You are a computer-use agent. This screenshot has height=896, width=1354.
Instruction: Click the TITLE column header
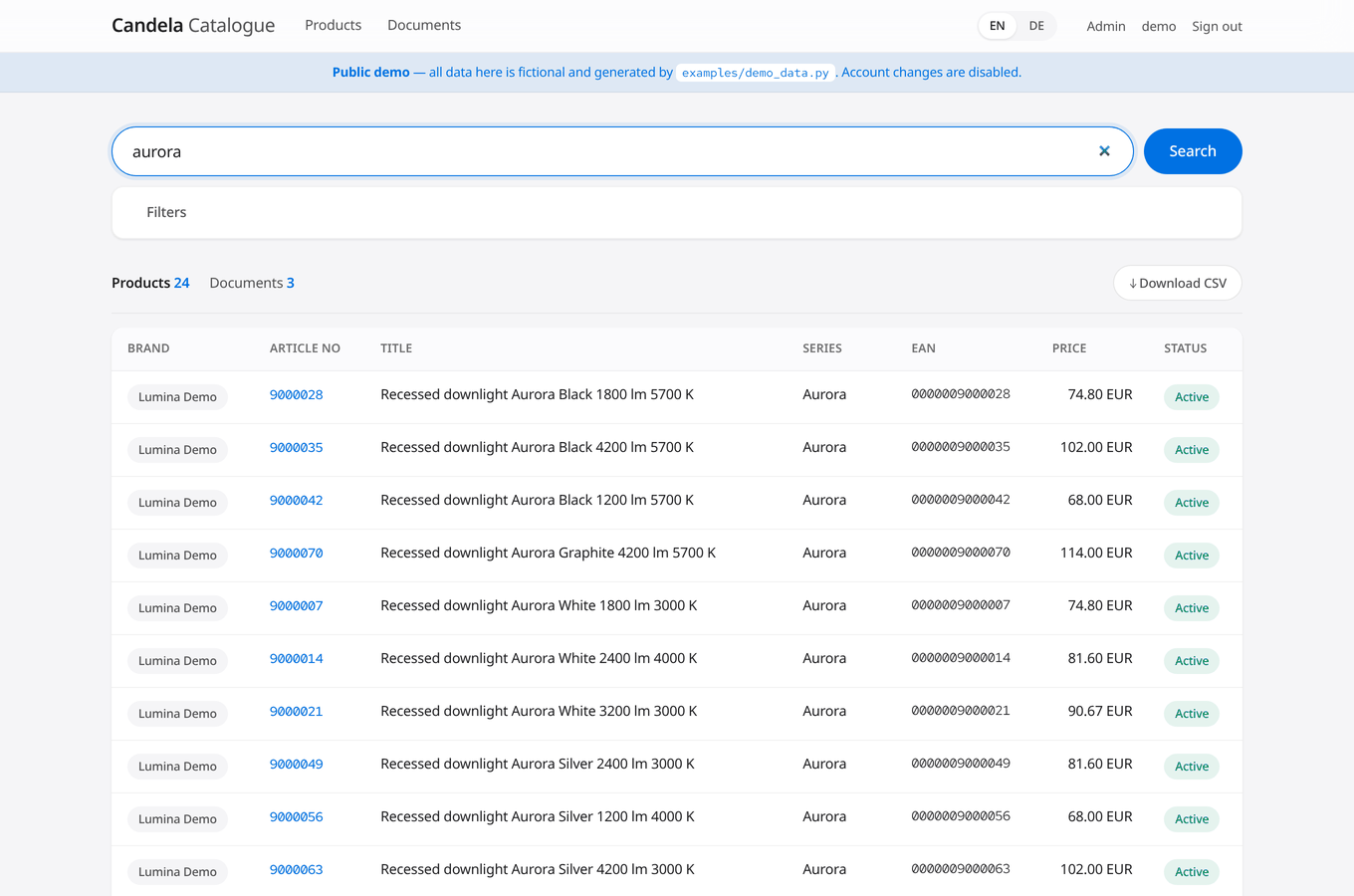pos(396,348)
